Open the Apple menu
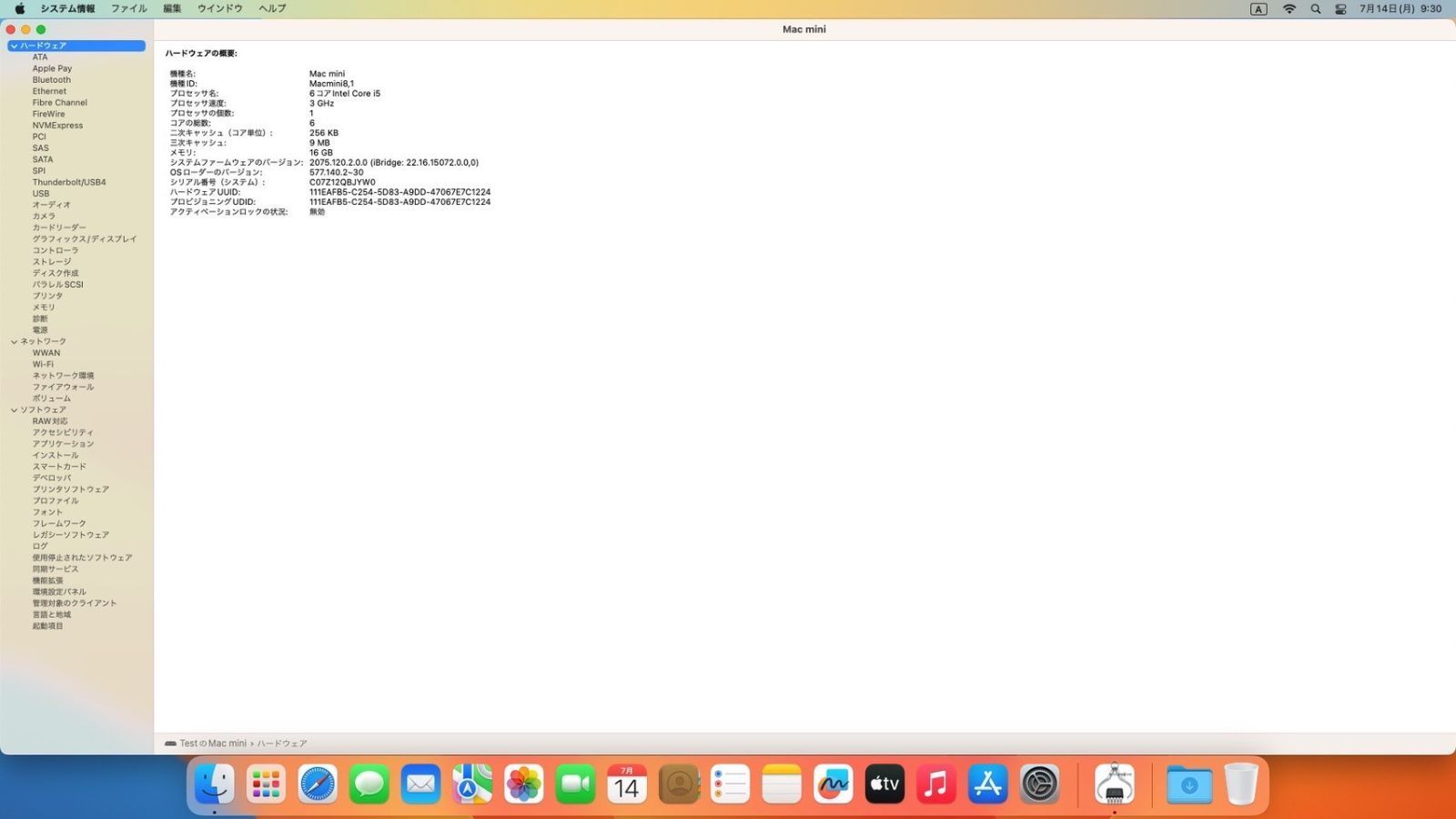Screen dimensions: 1456x819 coord(19,8)
